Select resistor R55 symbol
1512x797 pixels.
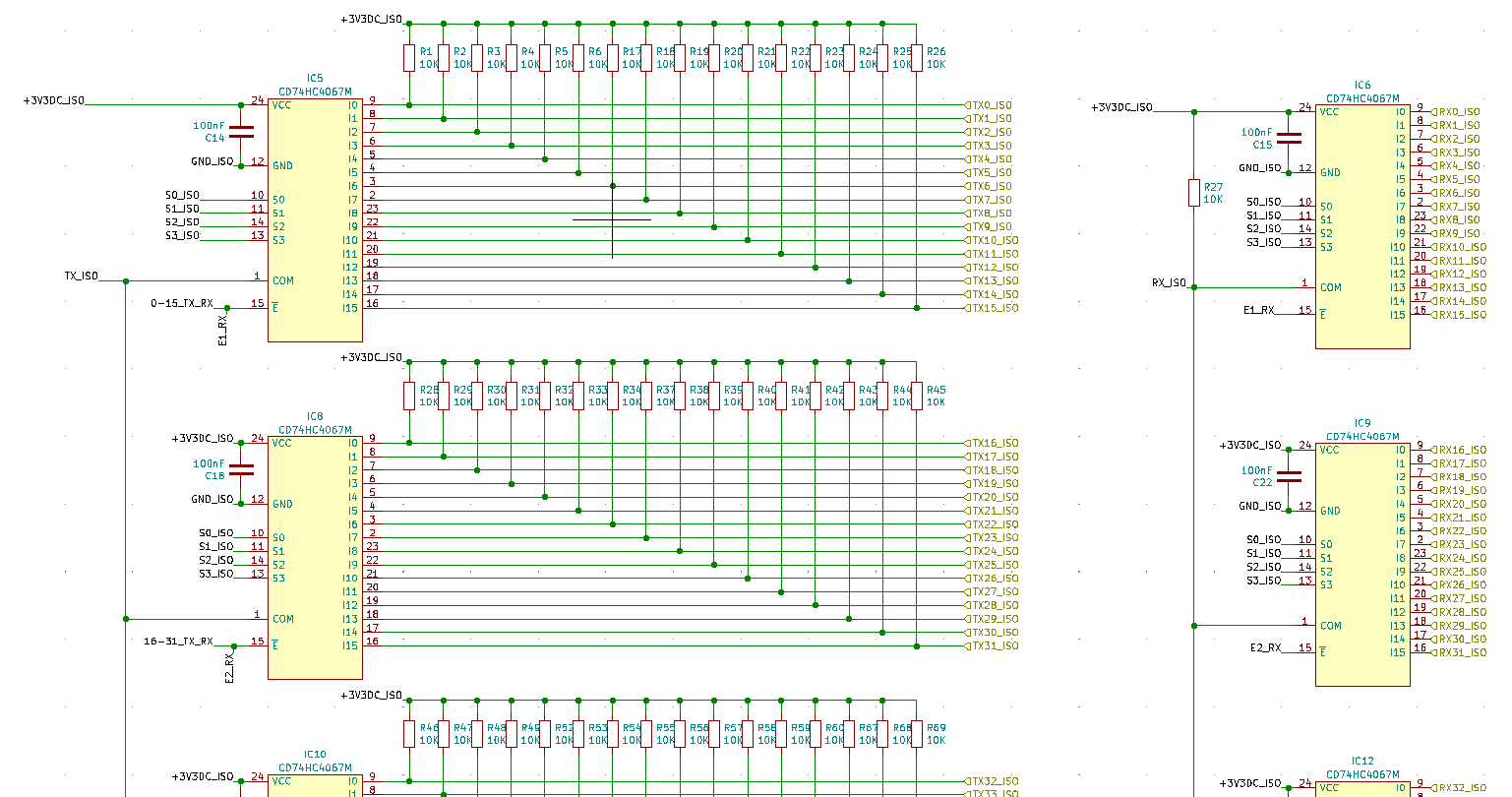646,734
